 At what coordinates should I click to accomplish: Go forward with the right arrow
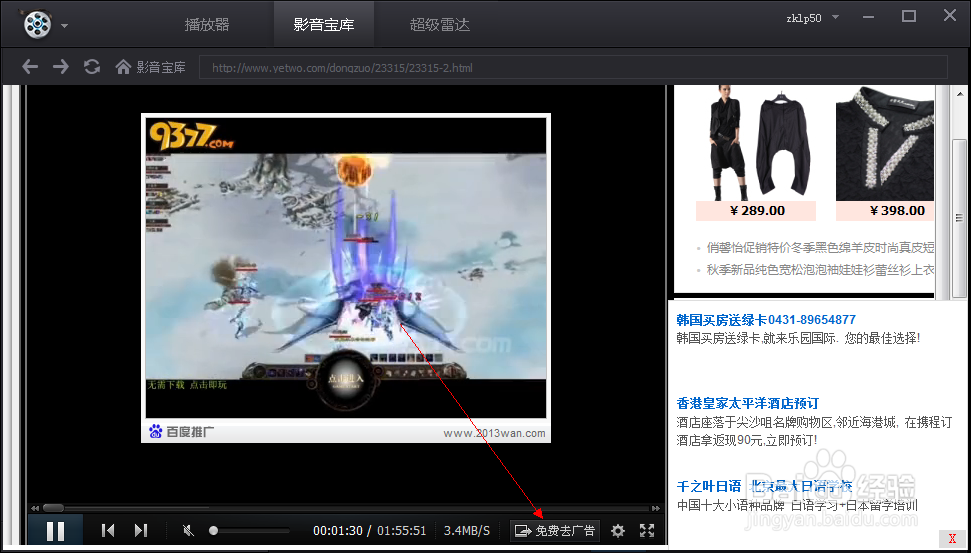click(x=61, y=67)
